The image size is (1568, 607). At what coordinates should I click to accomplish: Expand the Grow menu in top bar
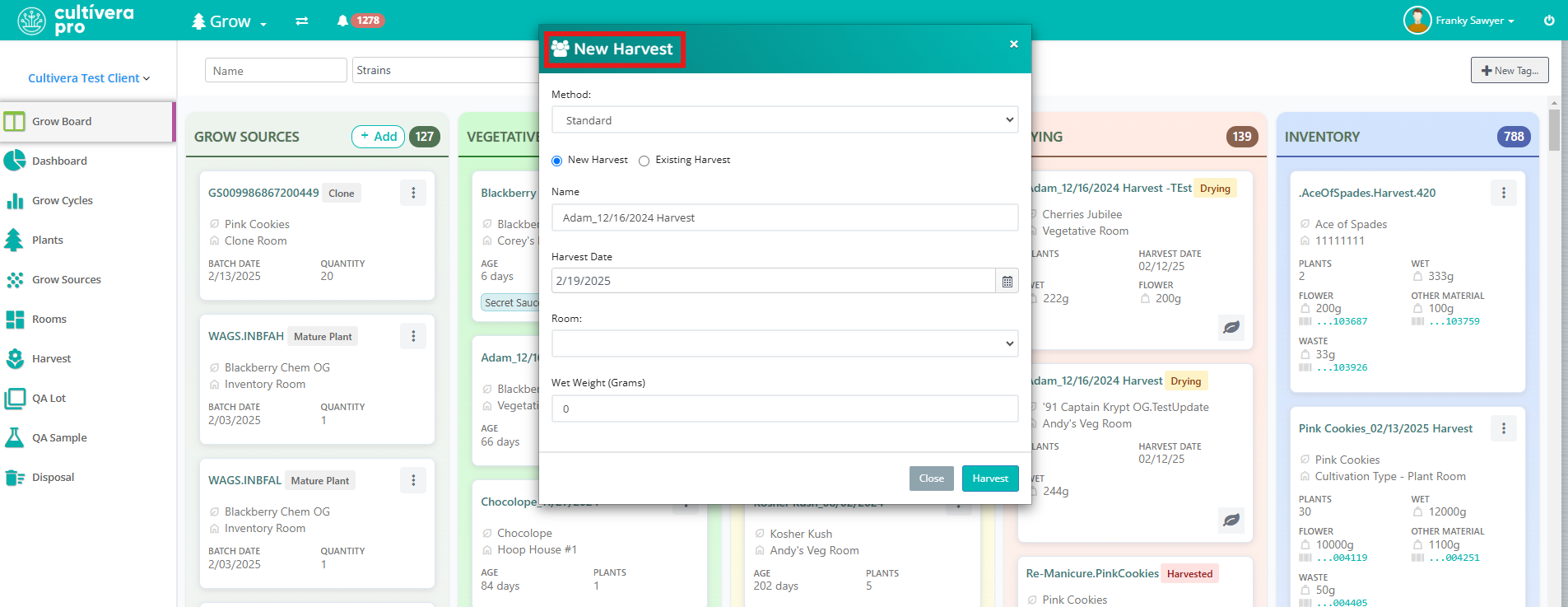[x=229, y=21]
